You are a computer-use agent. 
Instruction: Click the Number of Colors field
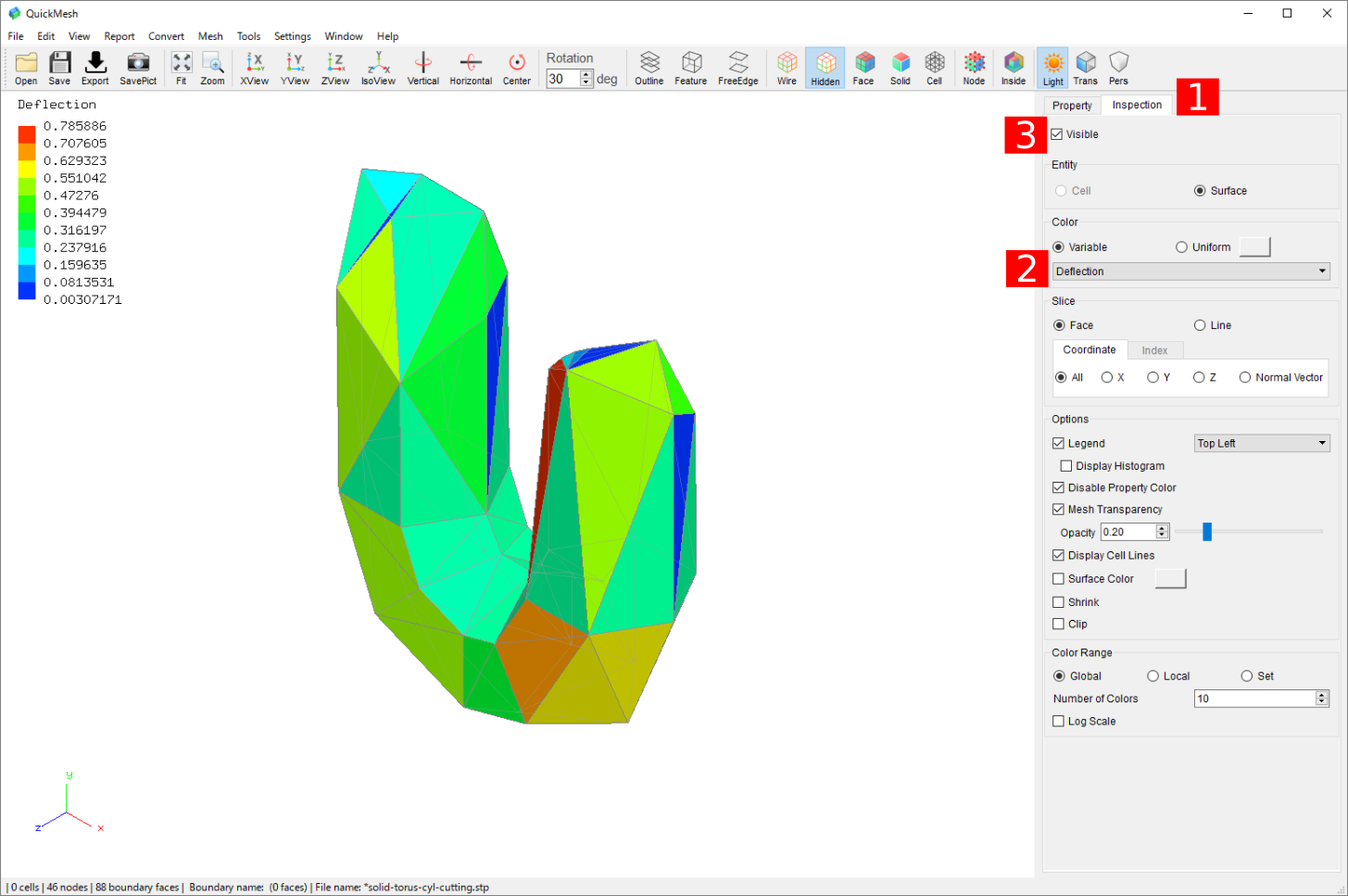coord(1254,699)
